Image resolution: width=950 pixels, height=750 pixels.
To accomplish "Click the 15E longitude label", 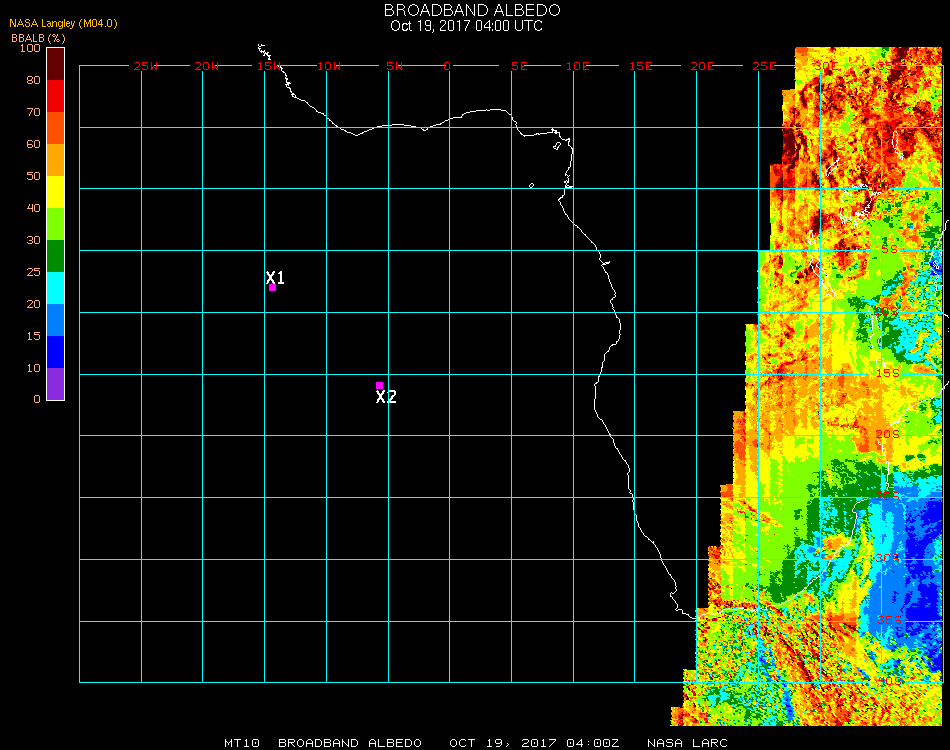I will point(640,66).
